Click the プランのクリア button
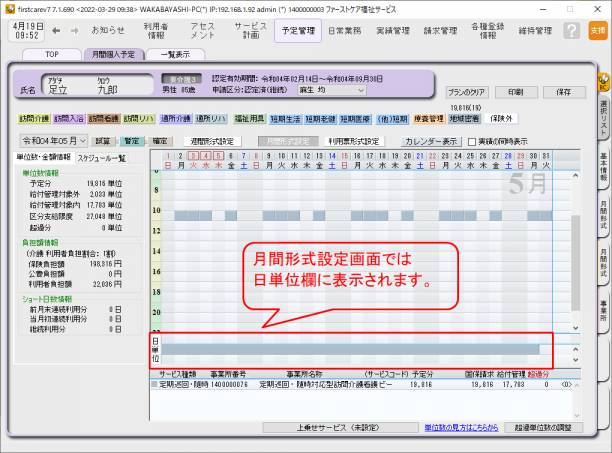The height and width of the screenshot is (453, 612). tap(467, 91)
